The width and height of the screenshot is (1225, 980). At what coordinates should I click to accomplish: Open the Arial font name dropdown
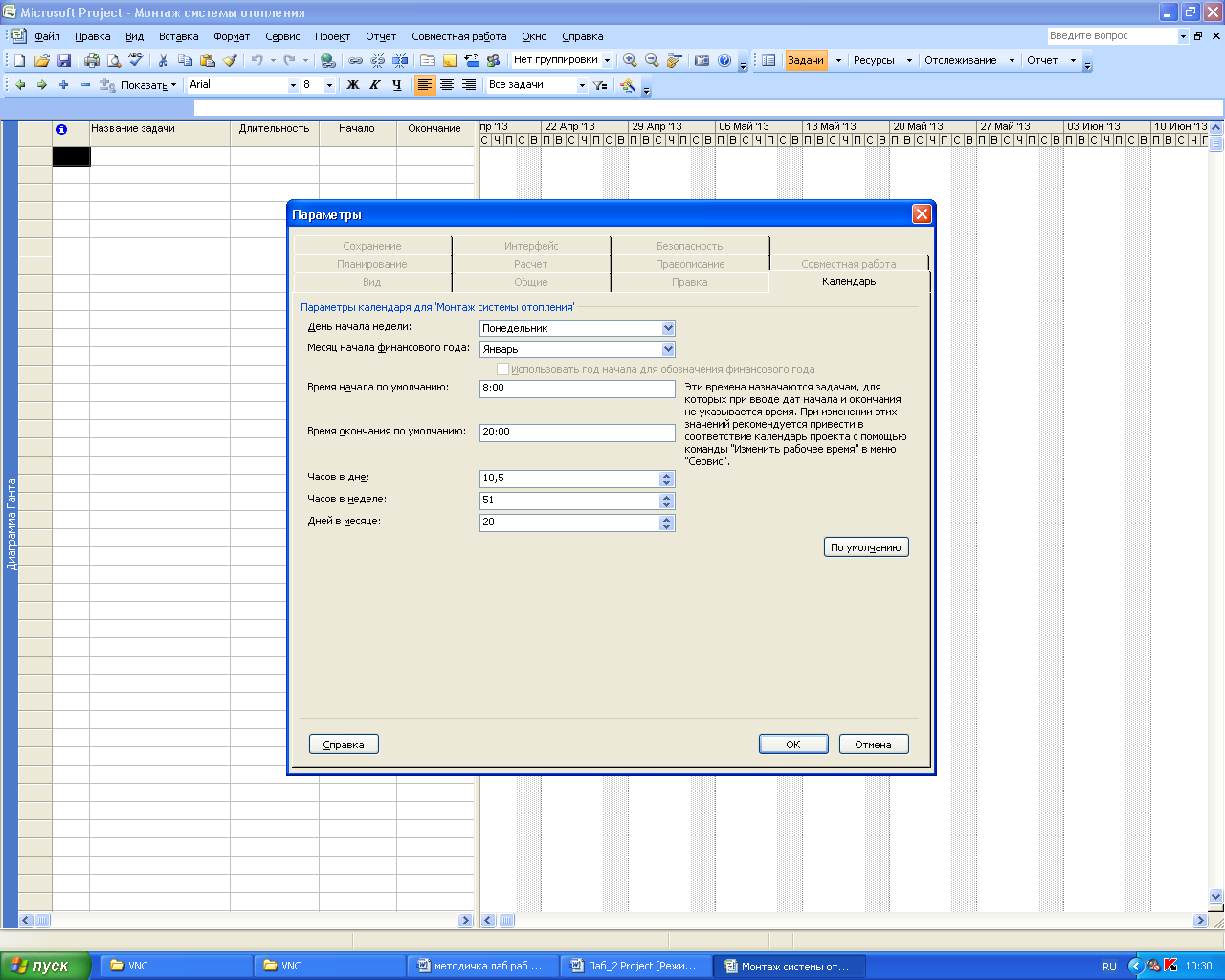(x=293, y=85)
